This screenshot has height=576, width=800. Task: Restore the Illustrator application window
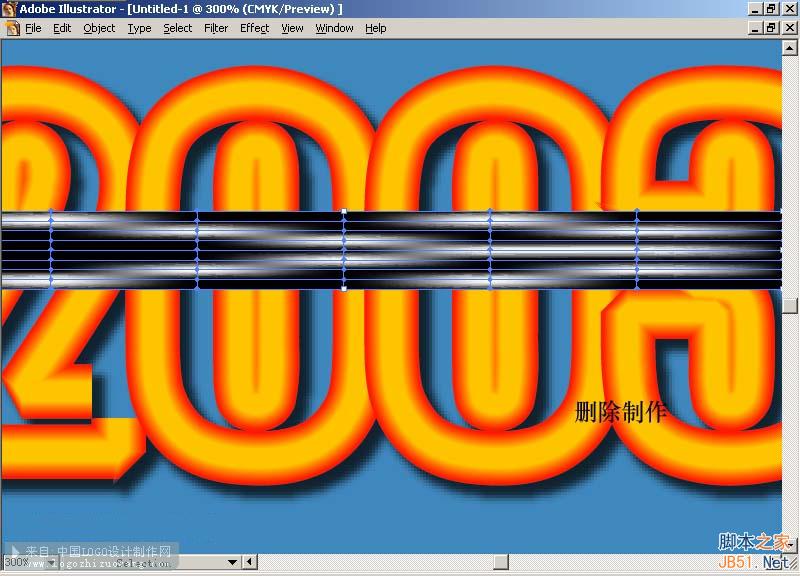[x=771, y=9]
